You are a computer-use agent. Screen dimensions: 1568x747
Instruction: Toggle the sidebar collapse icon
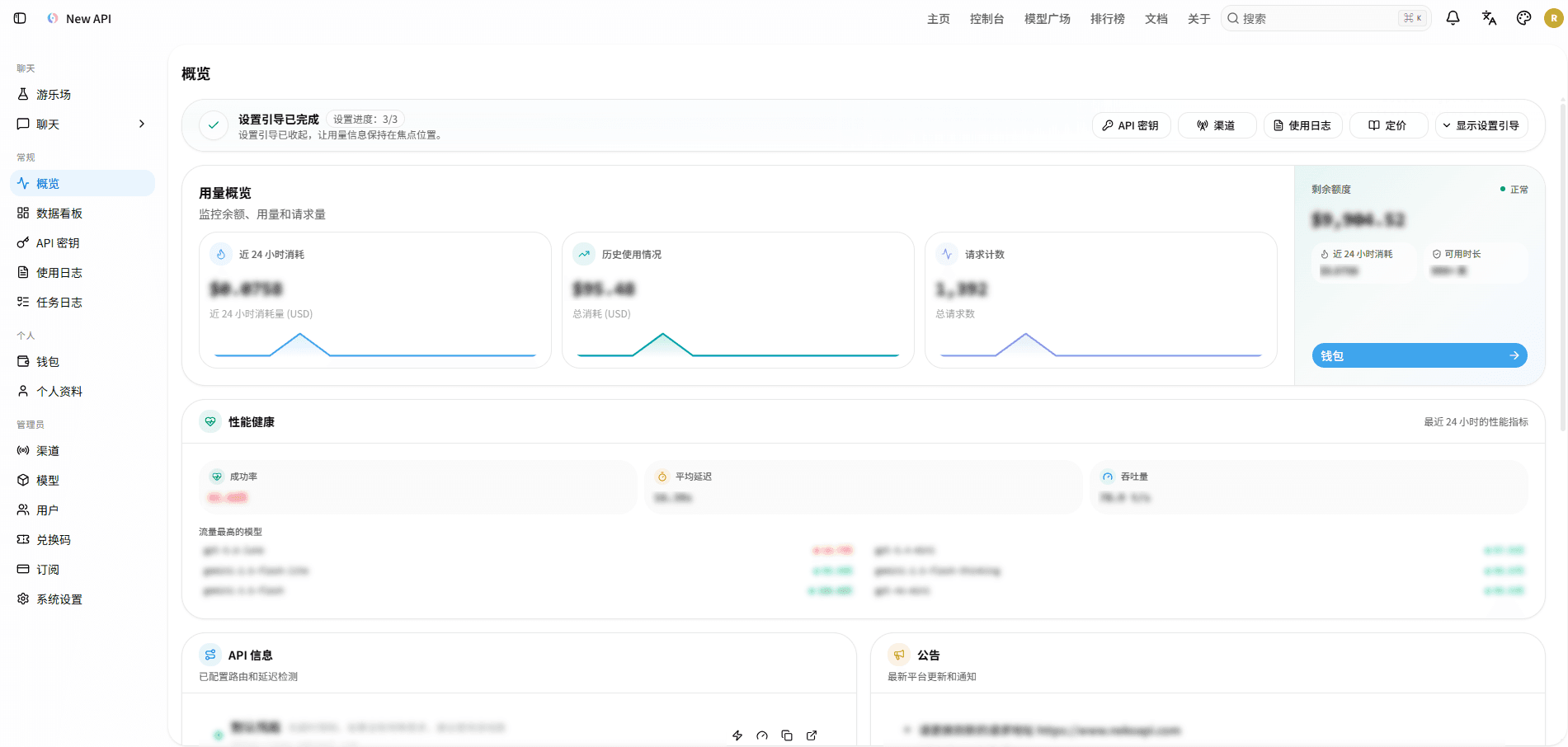20,18
